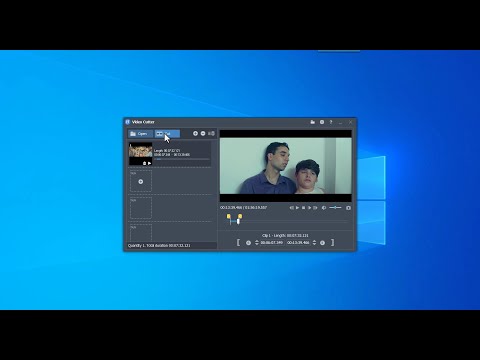
Task: Delete clip using the trash icon on its thumbnail
Action: [x=144, y=163]
